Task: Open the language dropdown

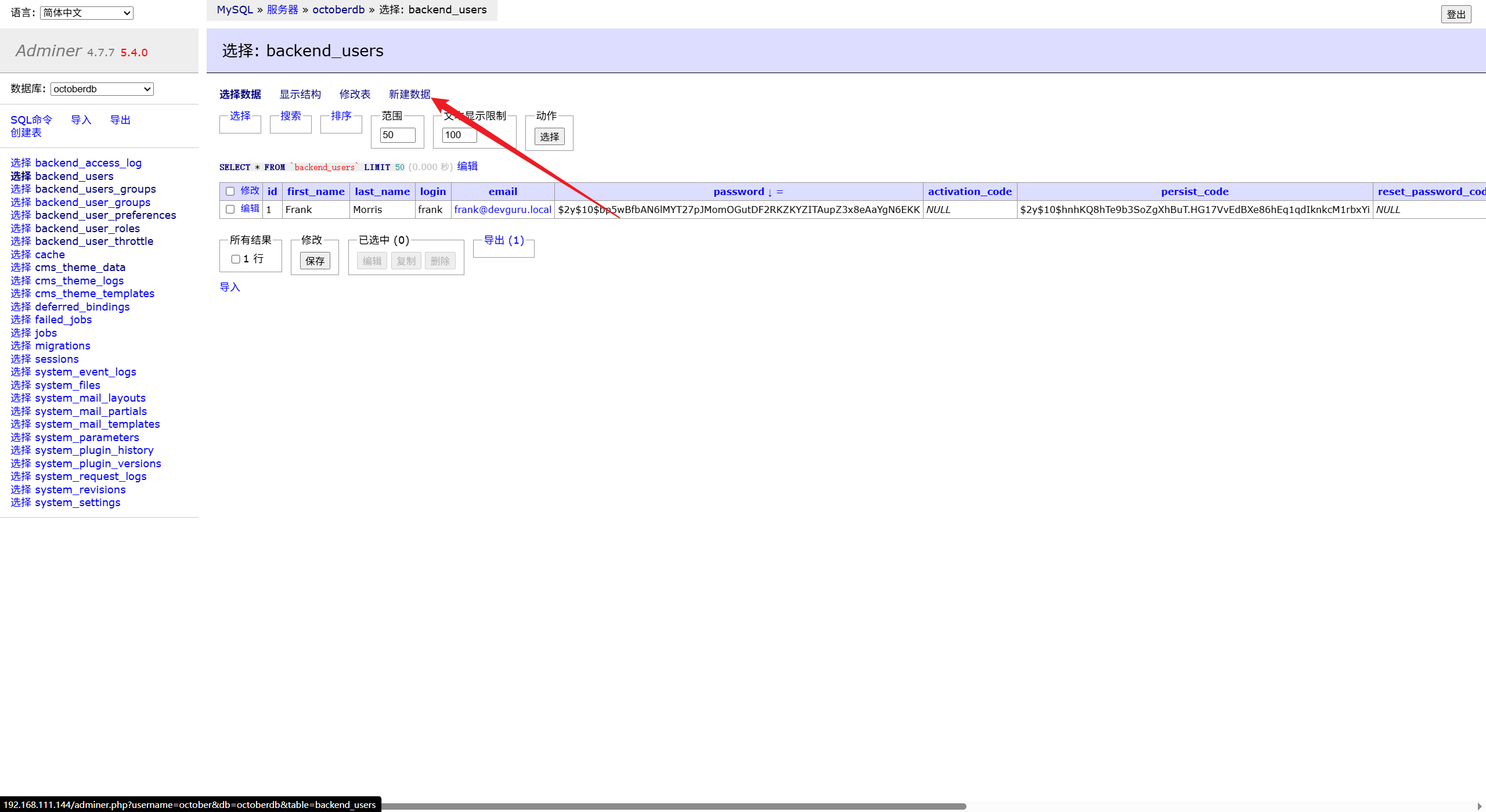Action: [86, 13]
